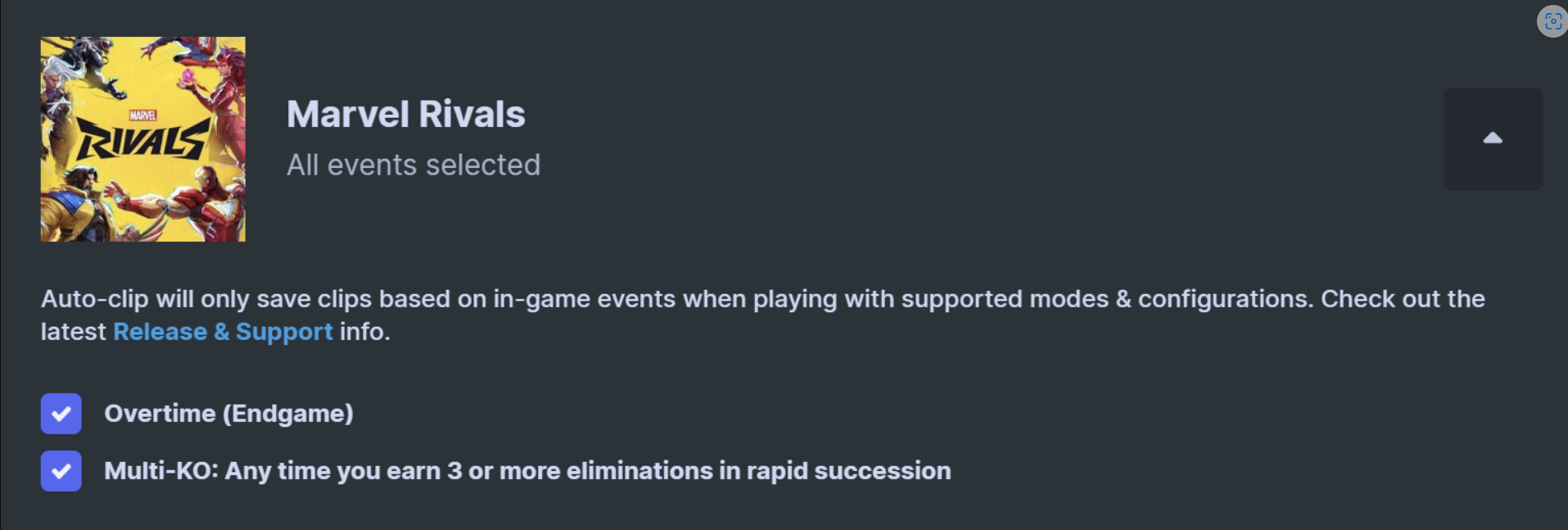Click the small Marvel badge on the cover

click(x=142, y=116)
